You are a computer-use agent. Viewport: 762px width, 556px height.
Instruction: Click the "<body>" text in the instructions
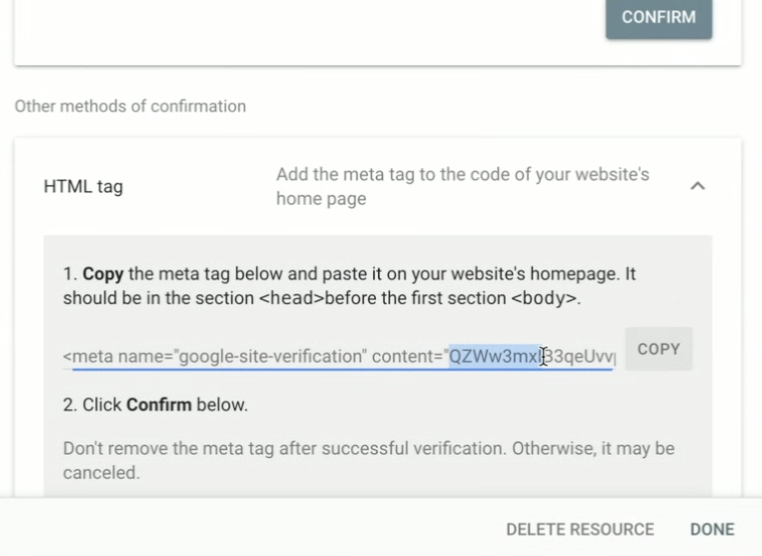tap(543, 298)
